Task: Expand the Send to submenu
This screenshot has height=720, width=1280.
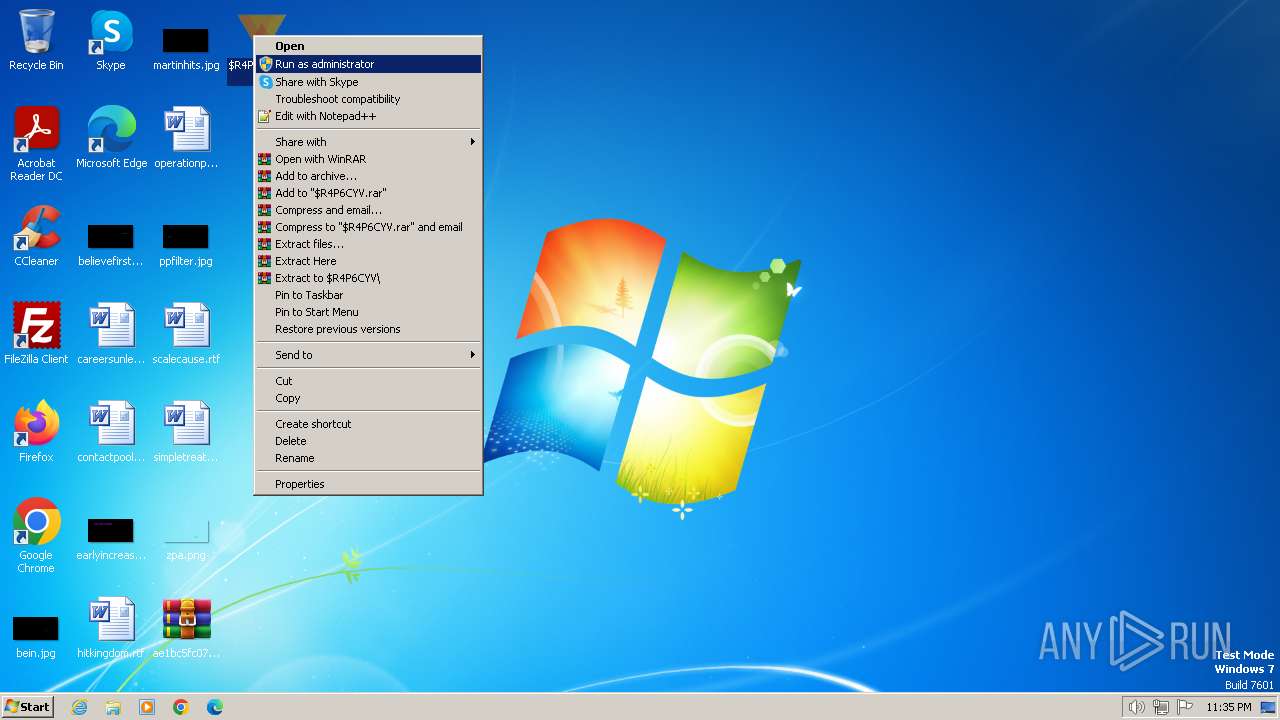Action: [x=368, y=355]
